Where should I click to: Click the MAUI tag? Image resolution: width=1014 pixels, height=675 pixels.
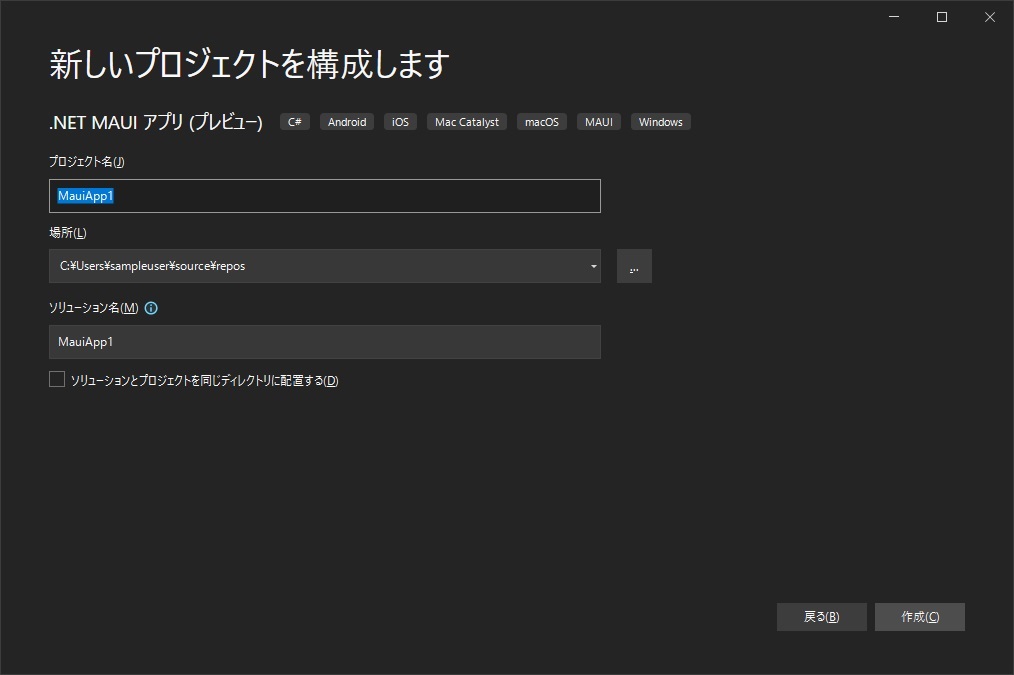(599, 122)
